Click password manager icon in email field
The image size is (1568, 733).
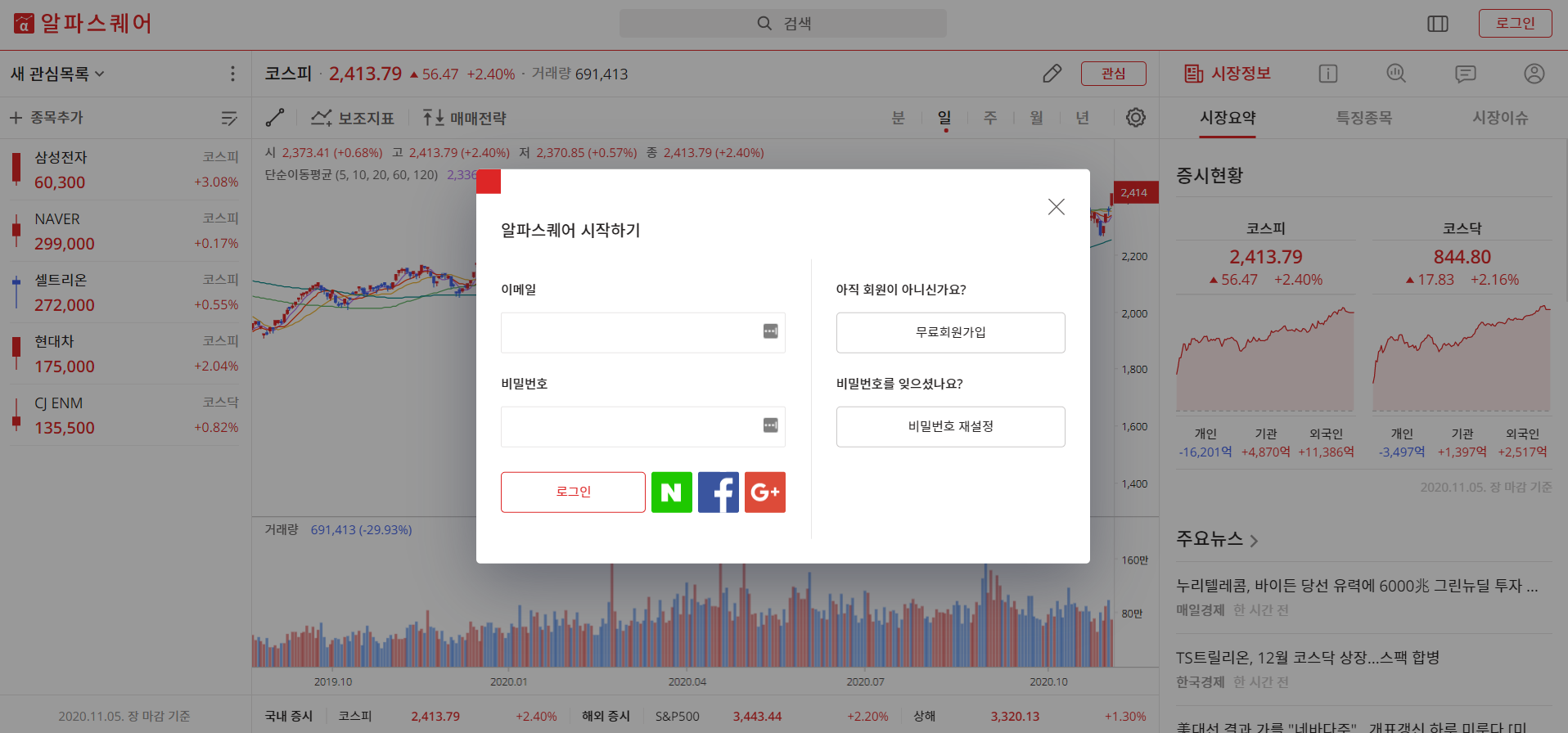pyautogui.click(x=771, y=331)
